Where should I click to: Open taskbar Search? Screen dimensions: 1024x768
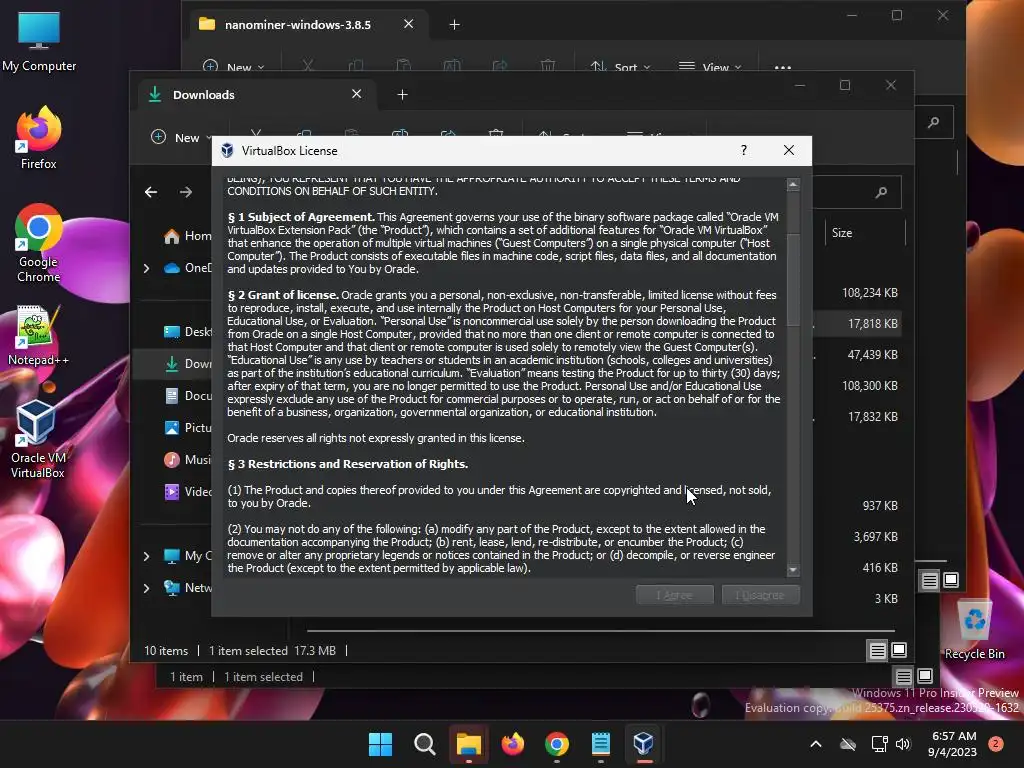[x=424, y=744]
